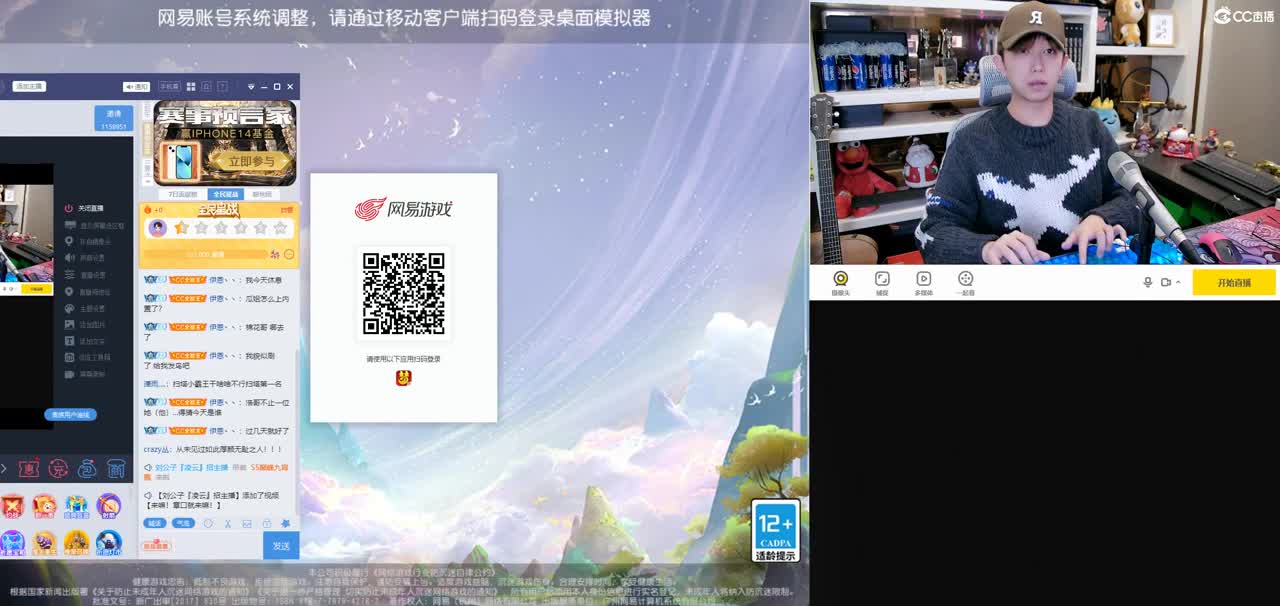Toggle the camera icon beside microphone

(1166, 282)
